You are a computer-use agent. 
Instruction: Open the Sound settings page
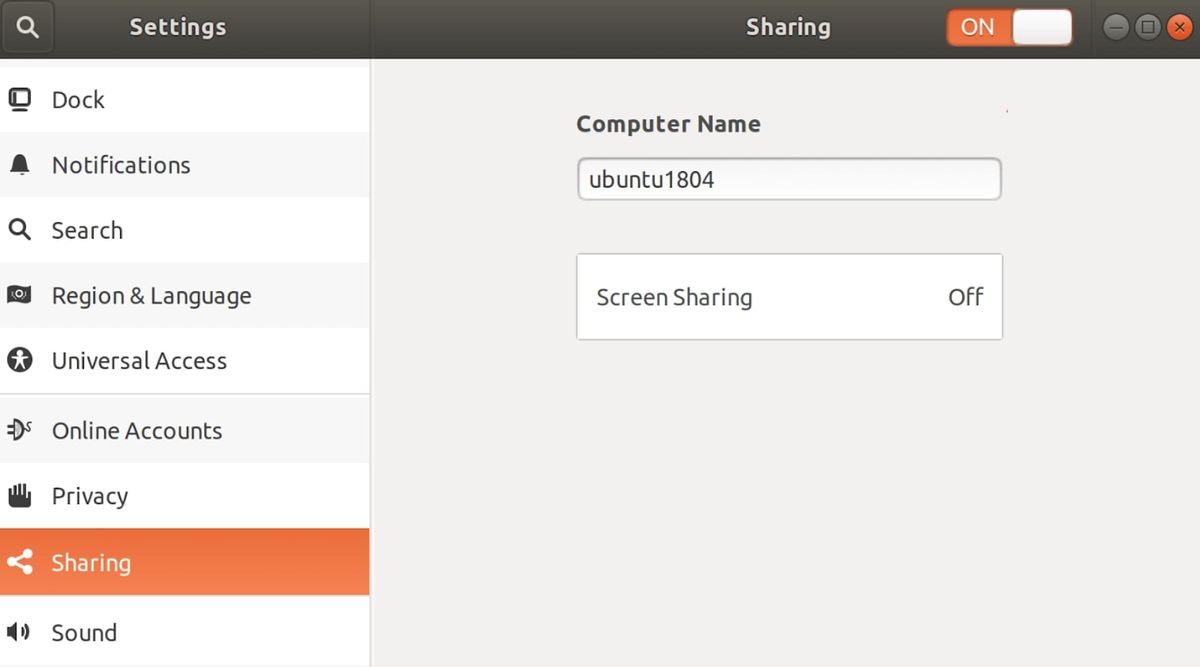pyautogui.click(x=84, y=632)
